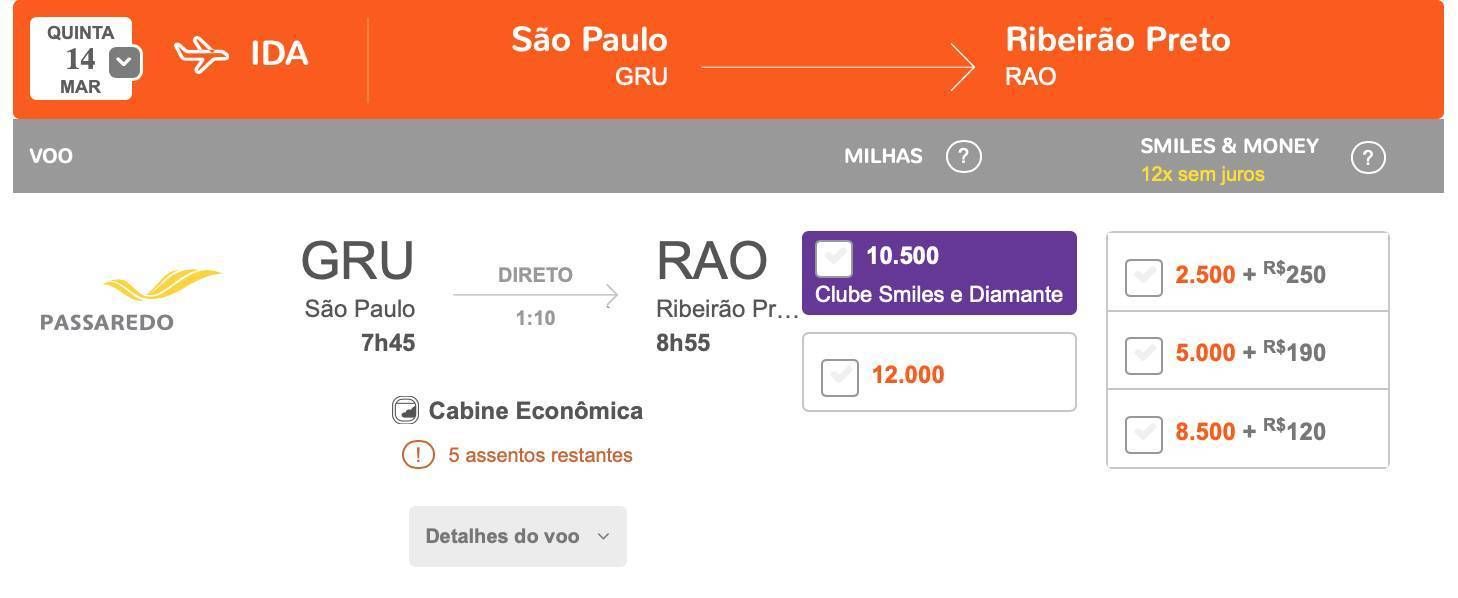Check the 12.000 miles option
This screenshot has height=598, width=1458.
[840, 377]
